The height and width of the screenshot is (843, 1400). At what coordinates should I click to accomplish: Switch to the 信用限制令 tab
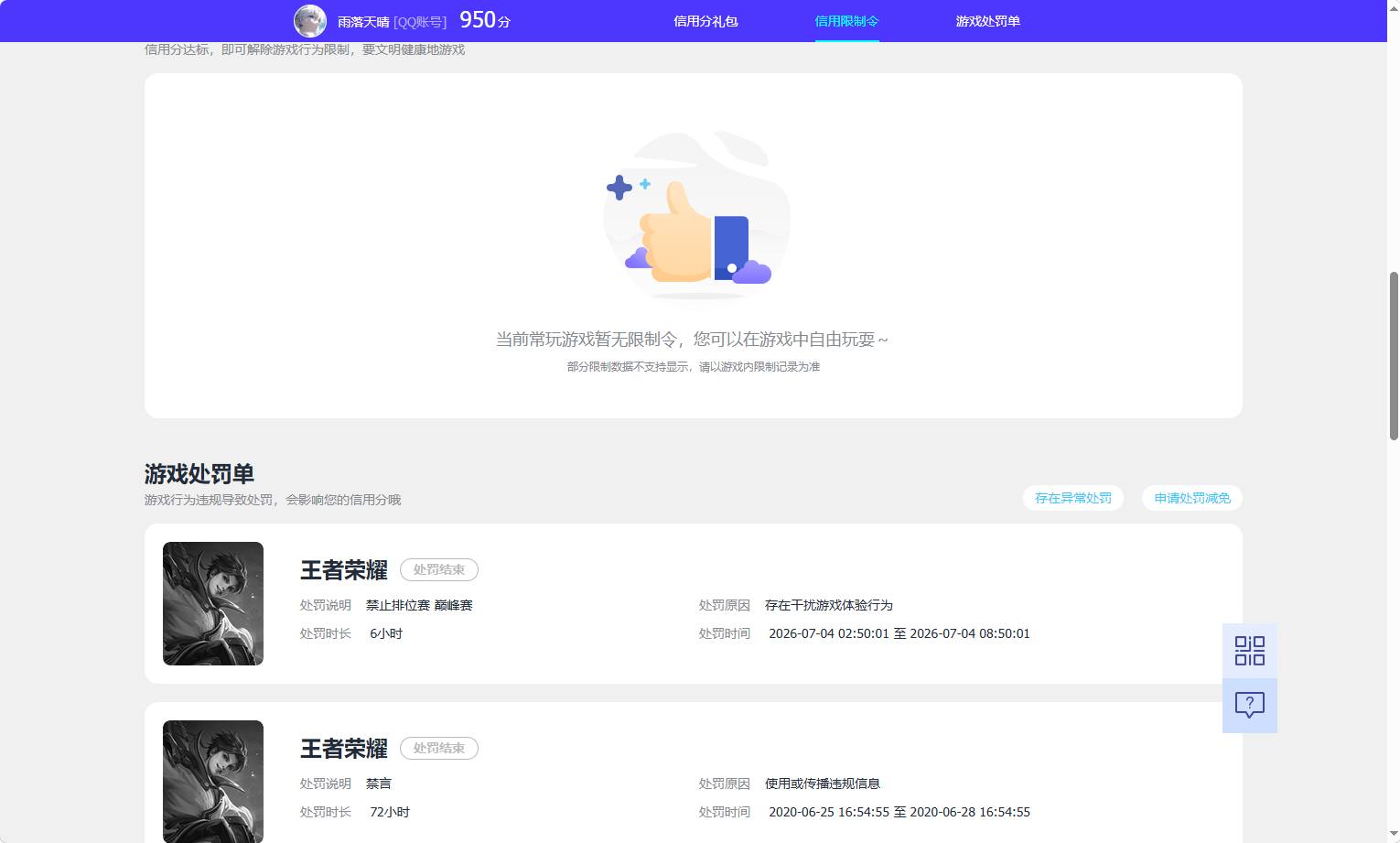[x=846, y=21]
